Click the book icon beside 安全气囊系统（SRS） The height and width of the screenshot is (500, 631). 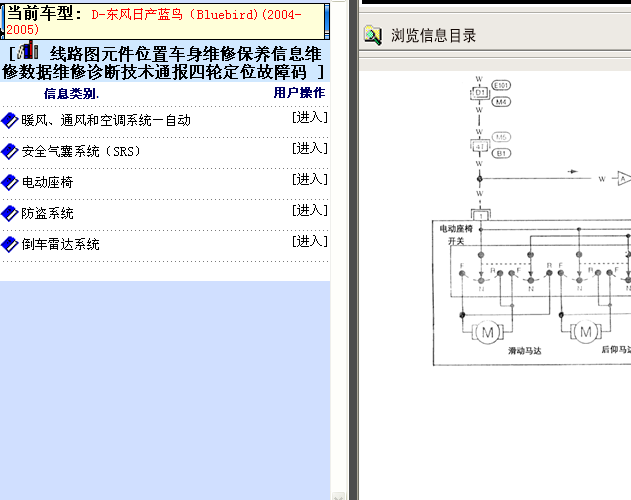coord(10,151)
